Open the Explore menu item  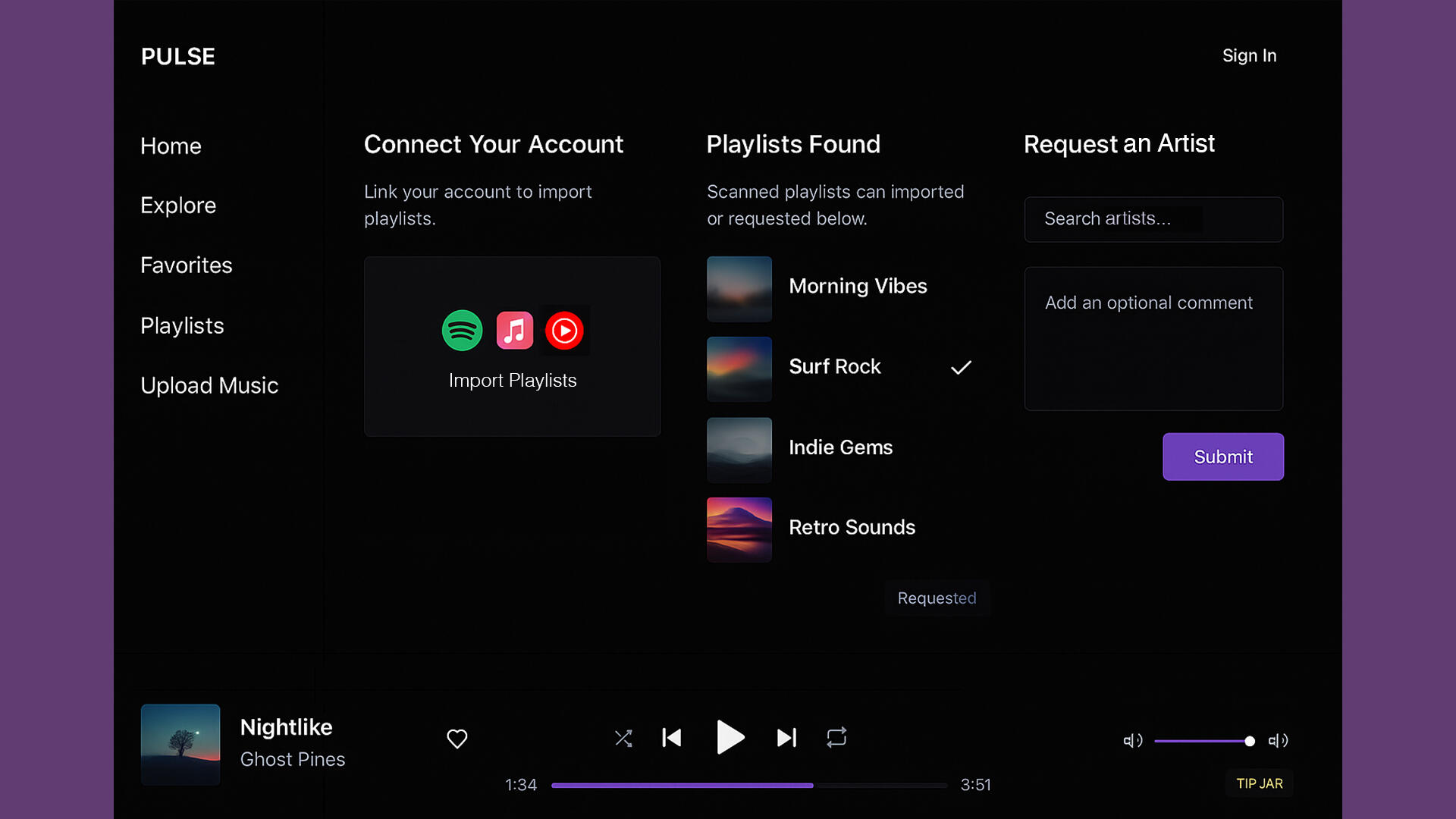coord(178,206)
